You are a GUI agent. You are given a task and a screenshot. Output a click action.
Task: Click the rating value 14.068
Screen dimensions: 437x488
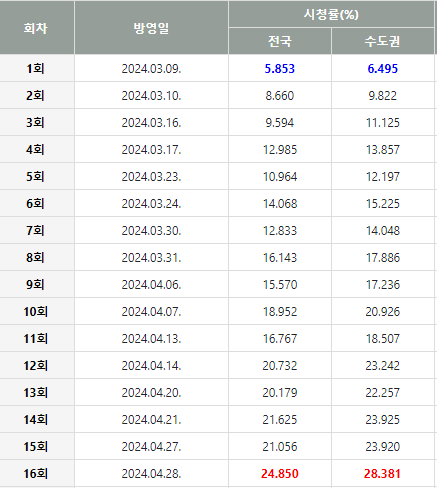[x=280, y=204]
